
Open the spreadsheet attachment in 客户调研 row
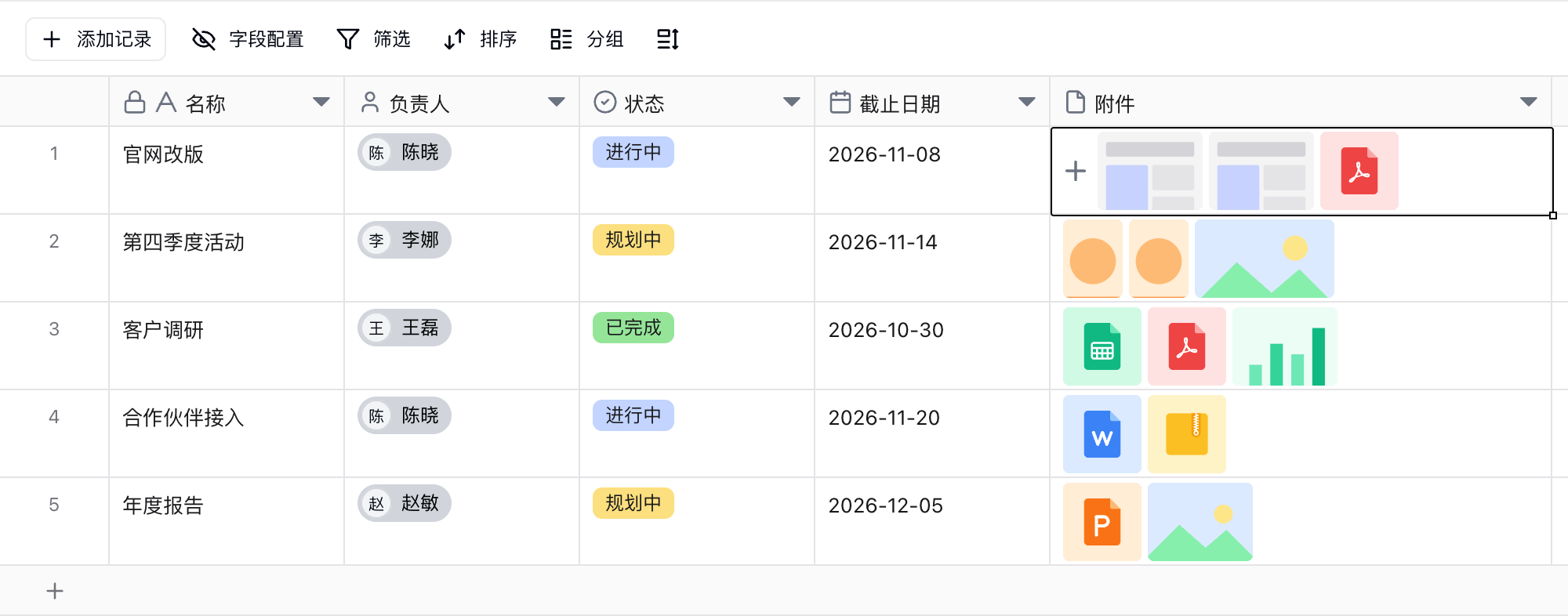1102,346
